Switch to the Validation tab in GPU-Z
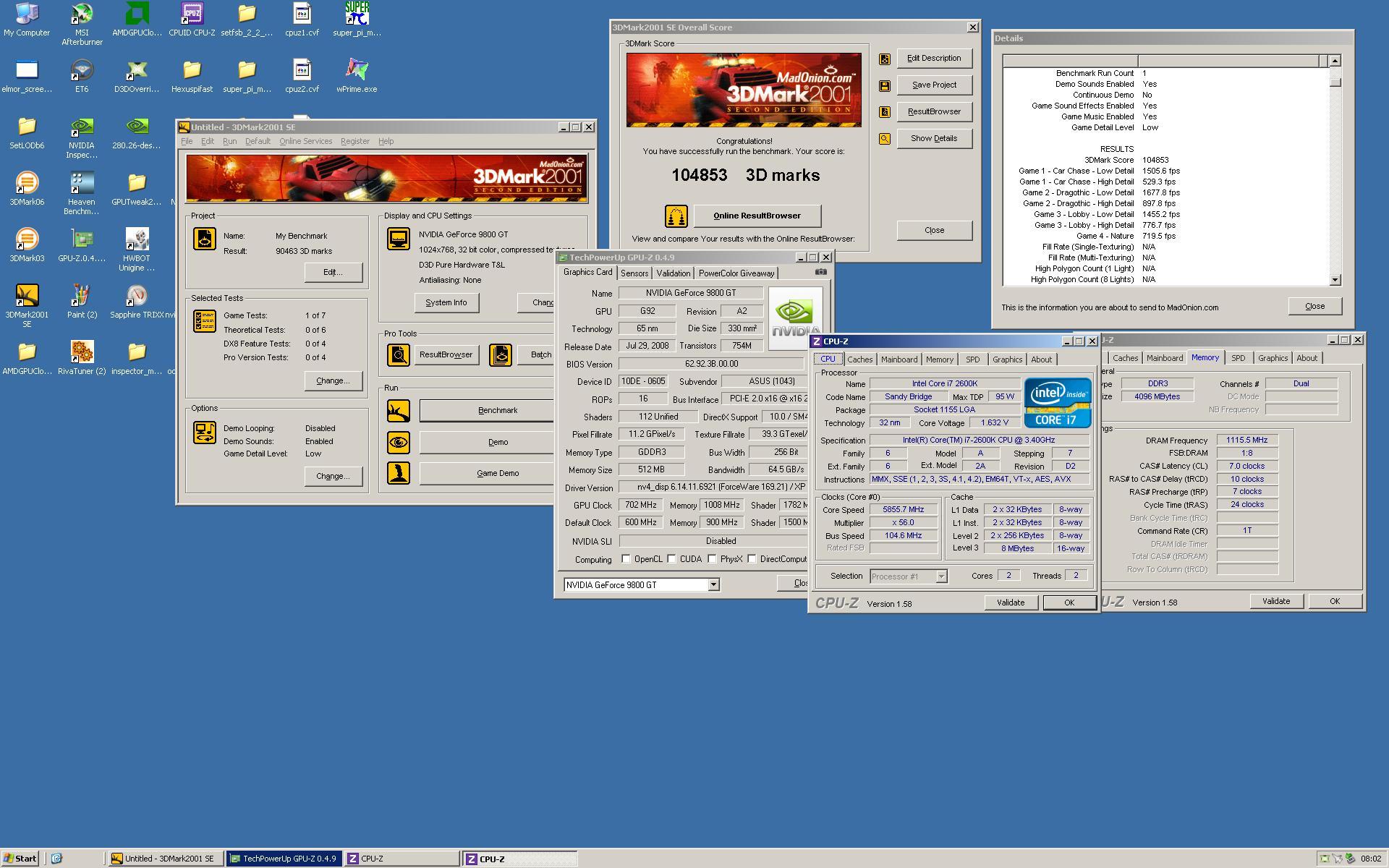 (673, 273)
